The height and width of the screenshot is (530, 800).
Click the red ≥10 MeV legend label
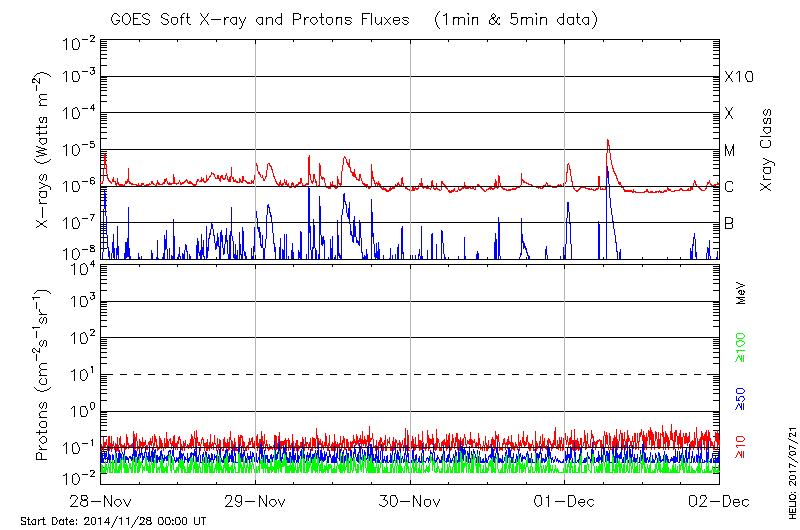[741, 445]
